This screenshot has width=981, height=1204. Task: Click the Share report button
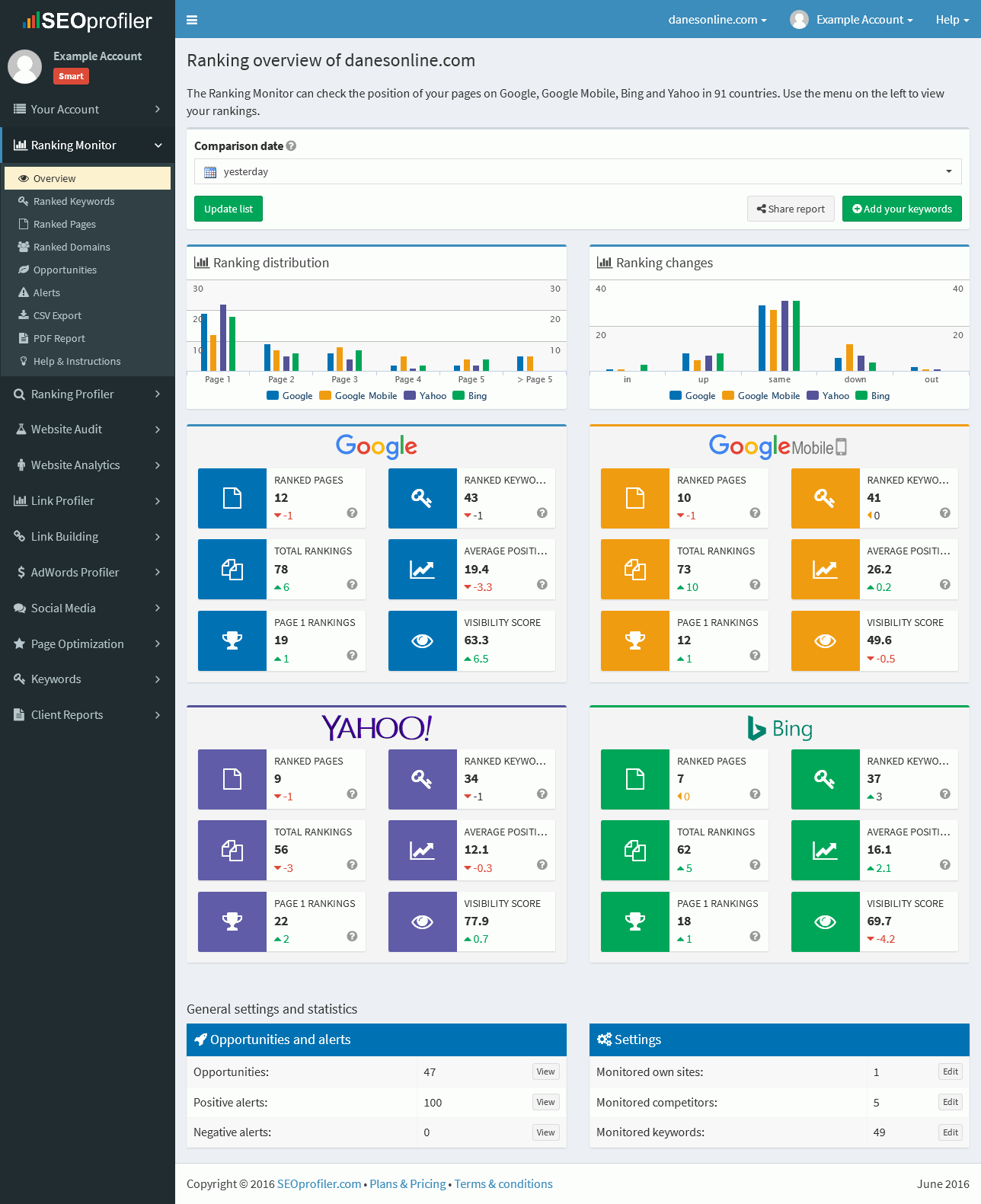pos(791,209)
